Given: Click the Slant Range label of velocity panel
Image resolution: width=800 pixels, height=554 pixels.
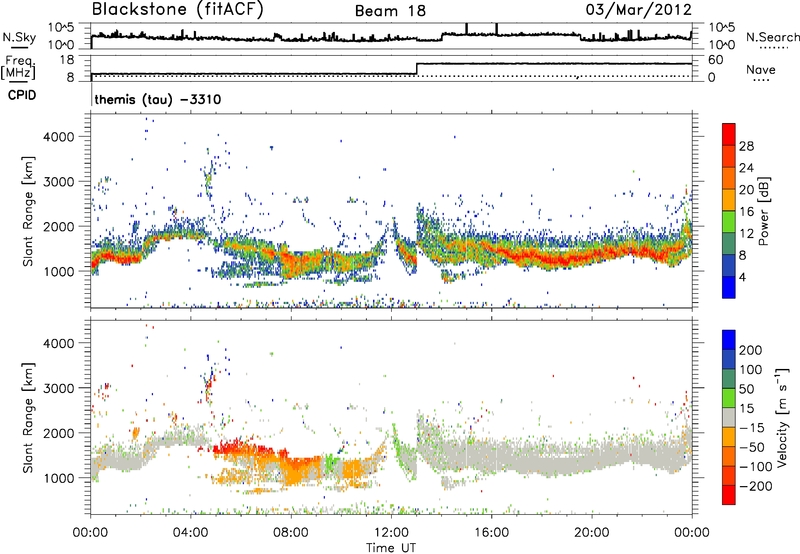Looking at the screenshot, I should [28, 417].
